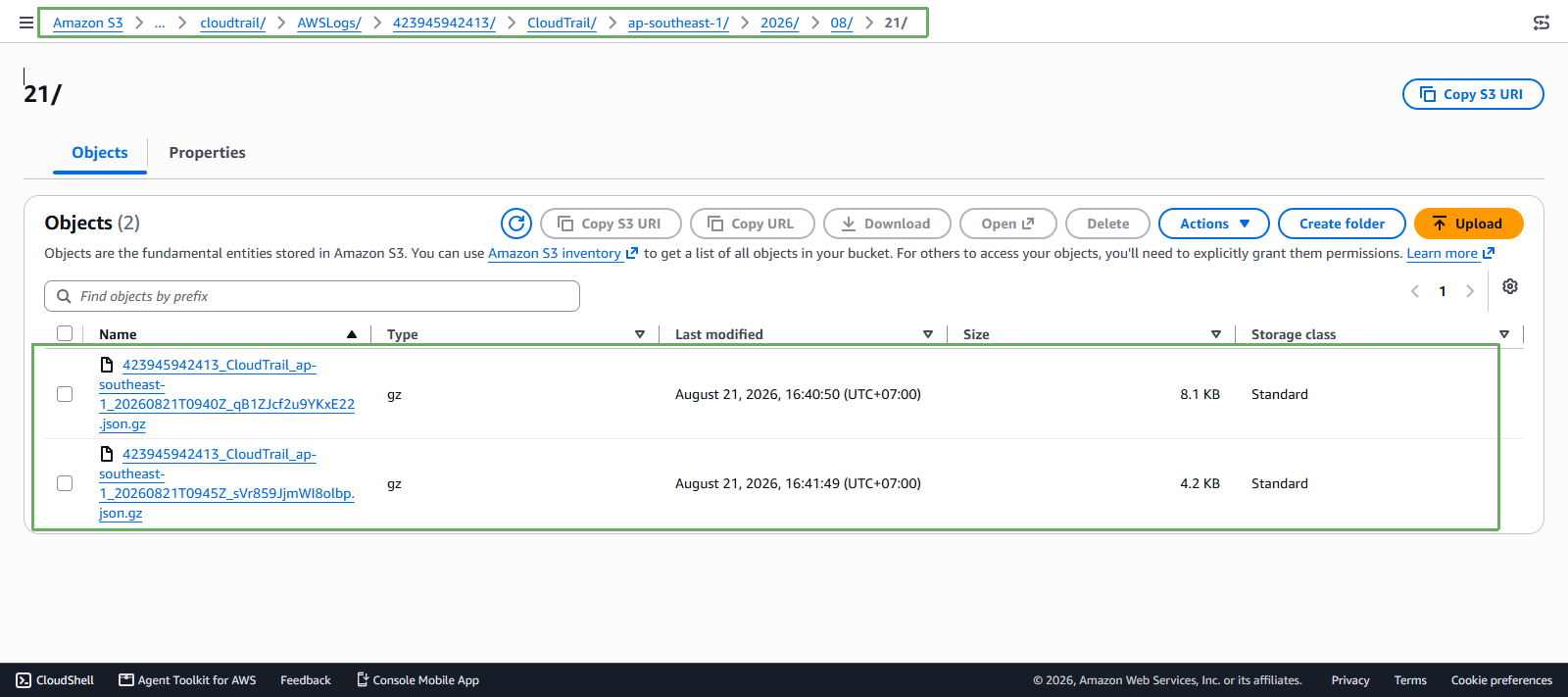Open the Actions dropdown menu
Viewport: 1568px width, 697px height.
[x=1214, y=224]
